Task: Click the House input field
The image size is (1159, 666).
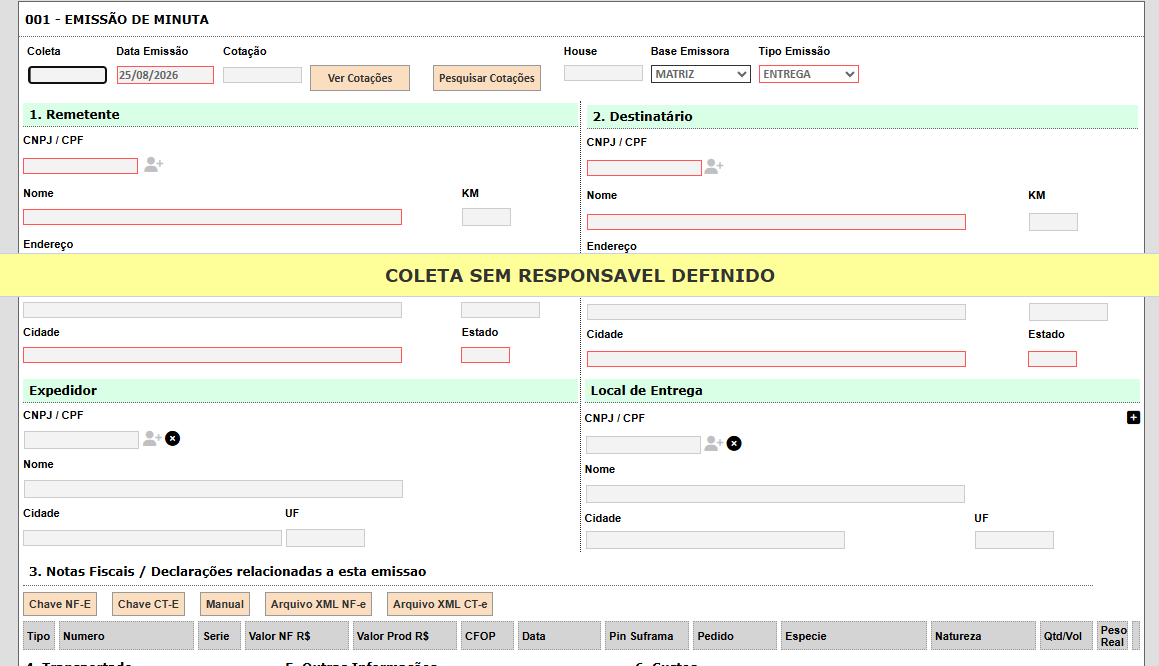Action: [603, 73]
